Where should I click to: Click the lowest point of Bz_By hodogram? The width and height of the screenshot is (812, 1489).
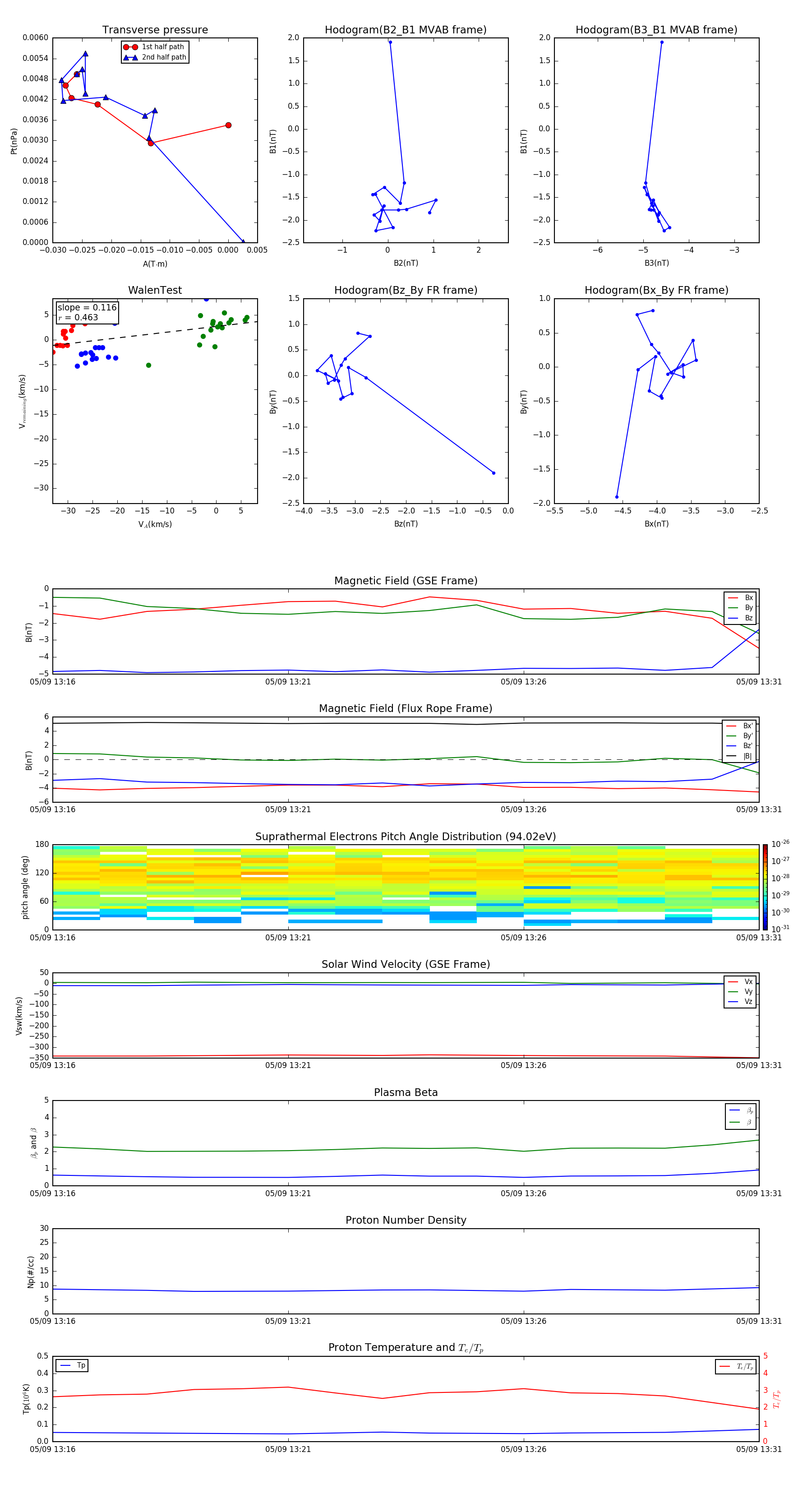point(494,473)
